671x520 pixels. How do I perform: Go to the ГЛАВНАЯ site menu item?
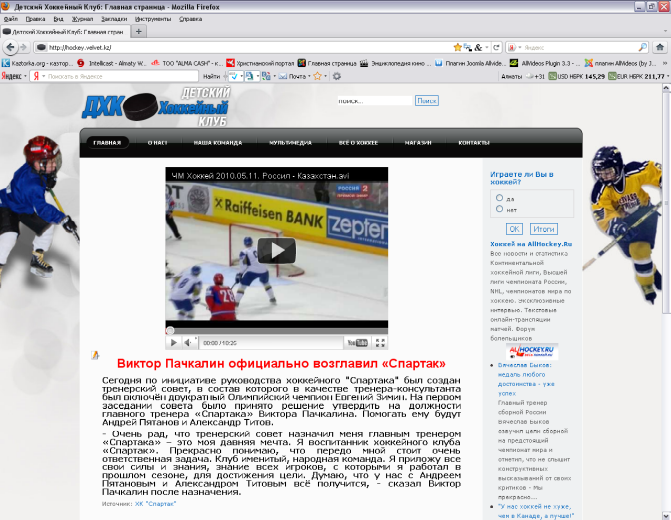107,143
